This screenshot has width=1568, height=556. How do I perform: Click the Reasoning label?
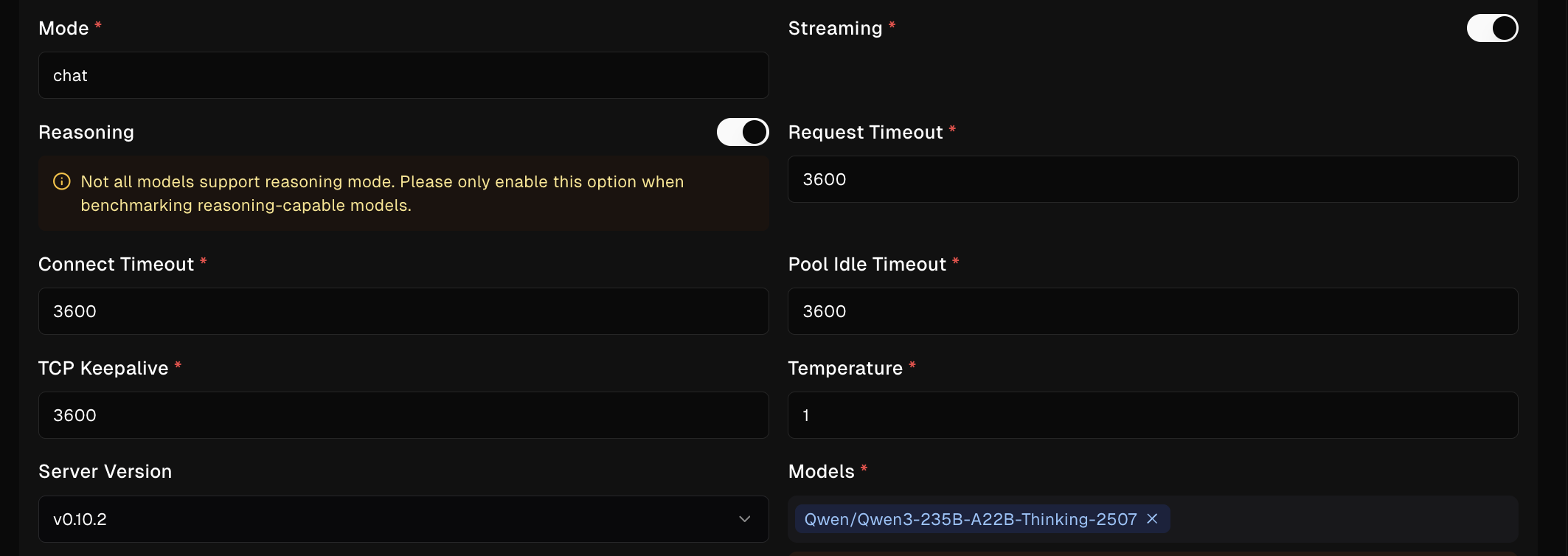(x=86, y=132)
